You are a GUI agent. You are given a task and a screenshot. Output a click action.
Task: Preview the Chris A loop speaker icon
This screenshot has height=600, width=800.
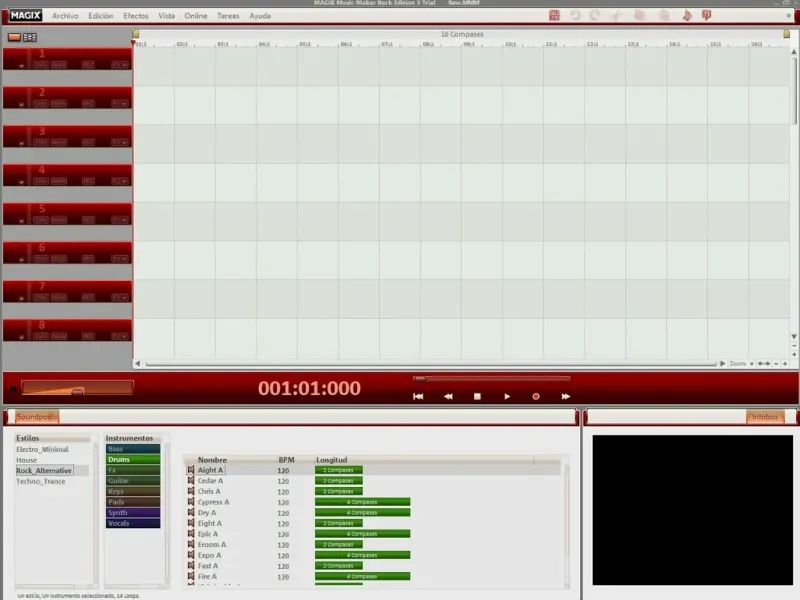click(x=191, y=491)
